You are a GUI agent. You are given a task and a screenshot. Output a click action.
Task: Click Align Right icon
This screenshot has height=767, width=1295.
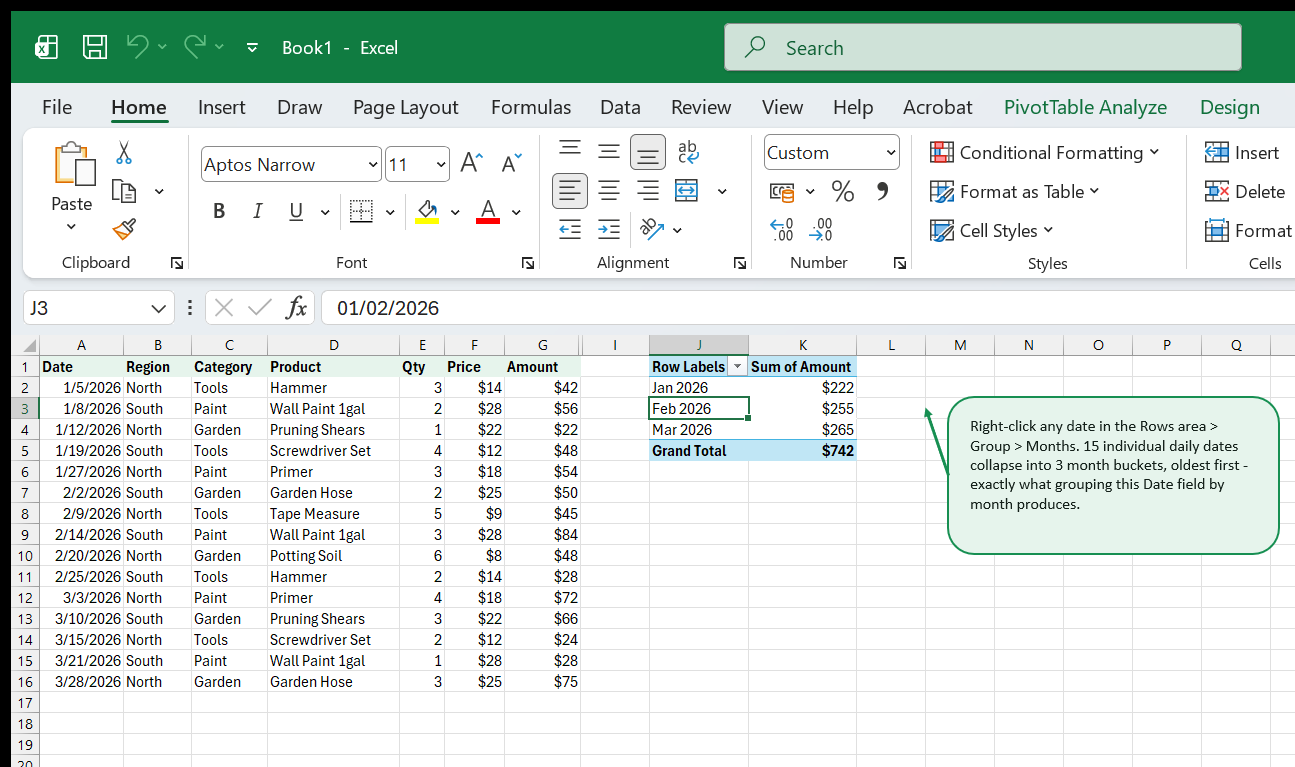(x=648, y=190)
